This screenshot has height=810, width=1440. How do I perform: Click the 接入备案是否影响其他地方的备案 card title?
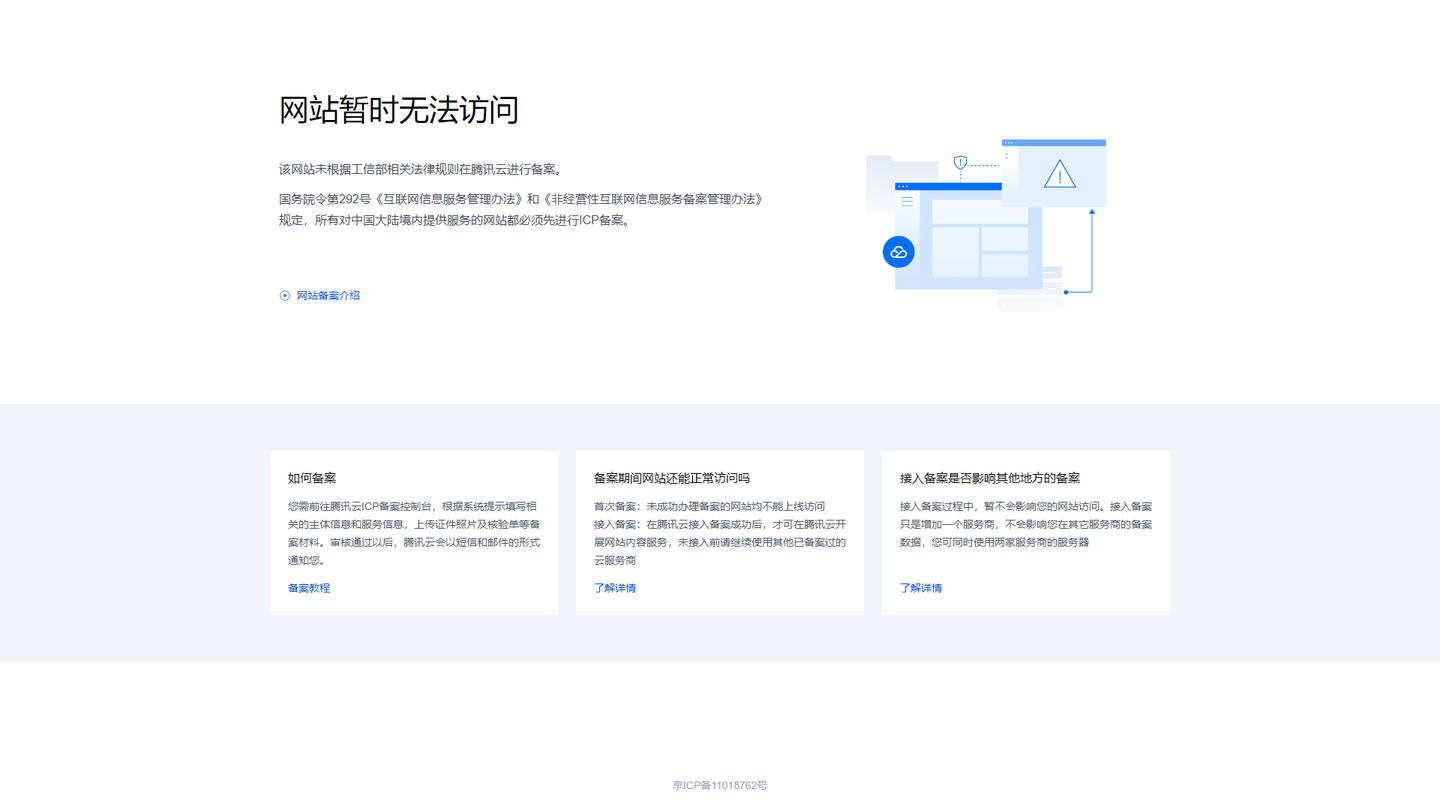coord(990,478)
